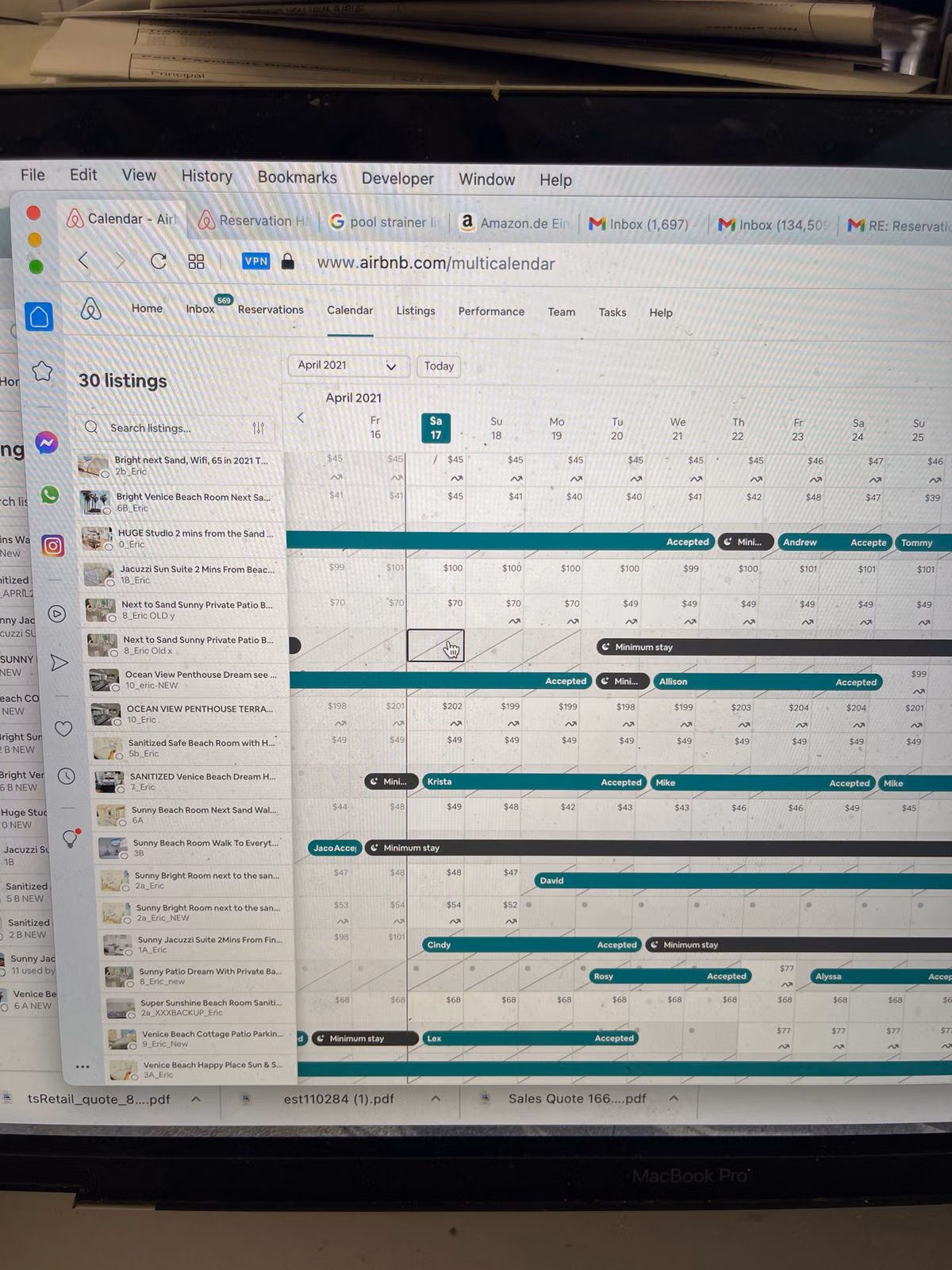952x1270 pixels.
Task: Expand options for tsRetail_quote_8 pdf download
Action: 196,1099
